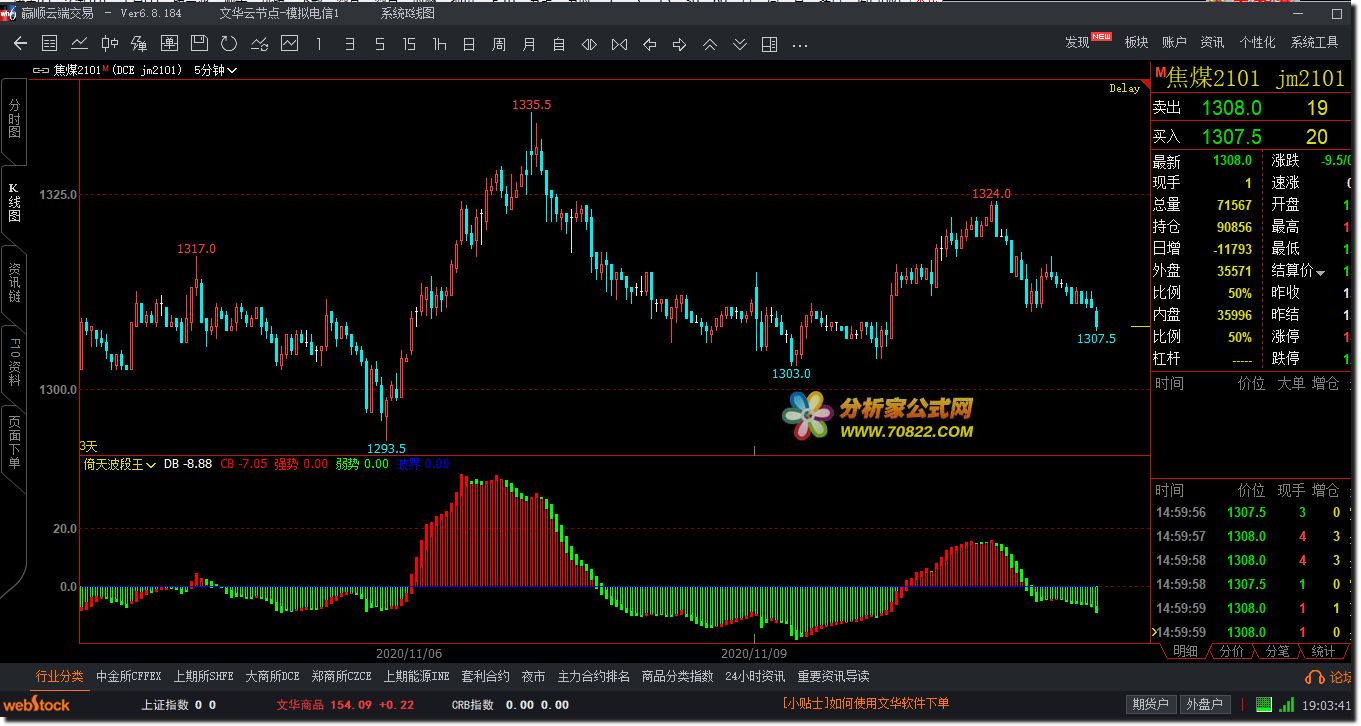Move chart left with the left arrow icon
The width and height of the screenshot is (1361, 726).
[649, 44]
